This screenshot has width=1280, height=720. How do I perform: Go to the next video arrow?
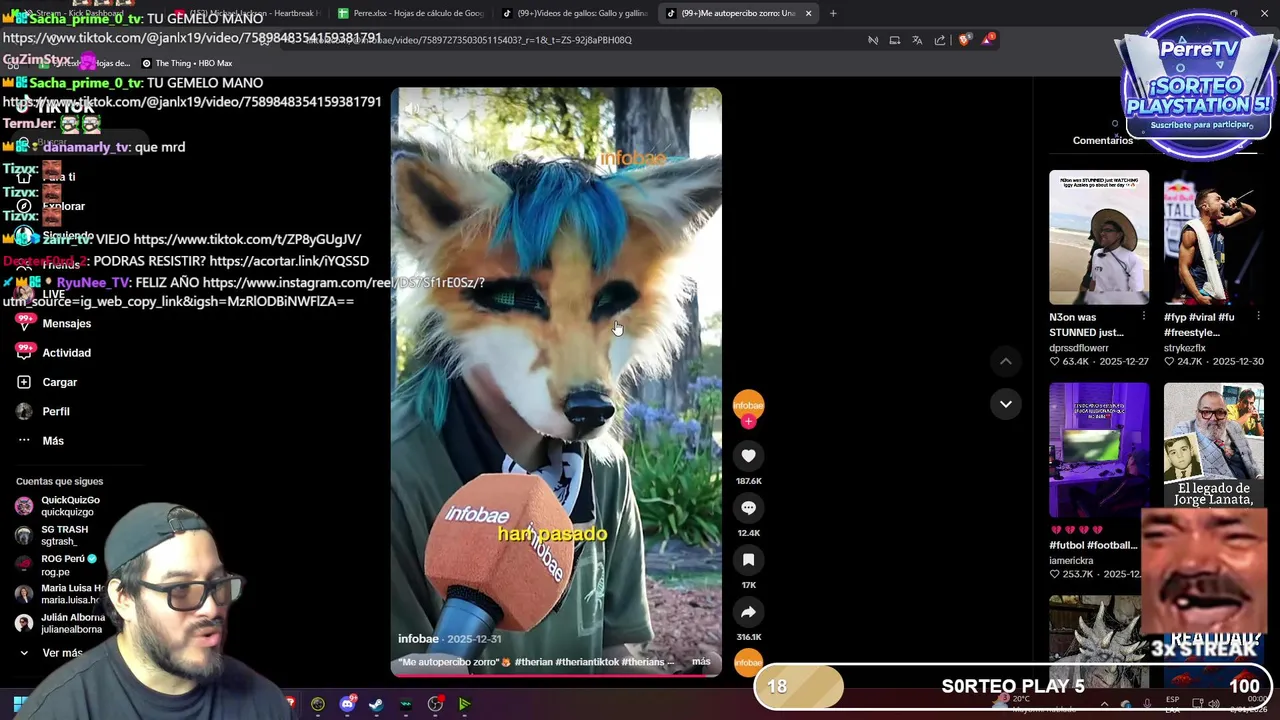click(1006, 404)
